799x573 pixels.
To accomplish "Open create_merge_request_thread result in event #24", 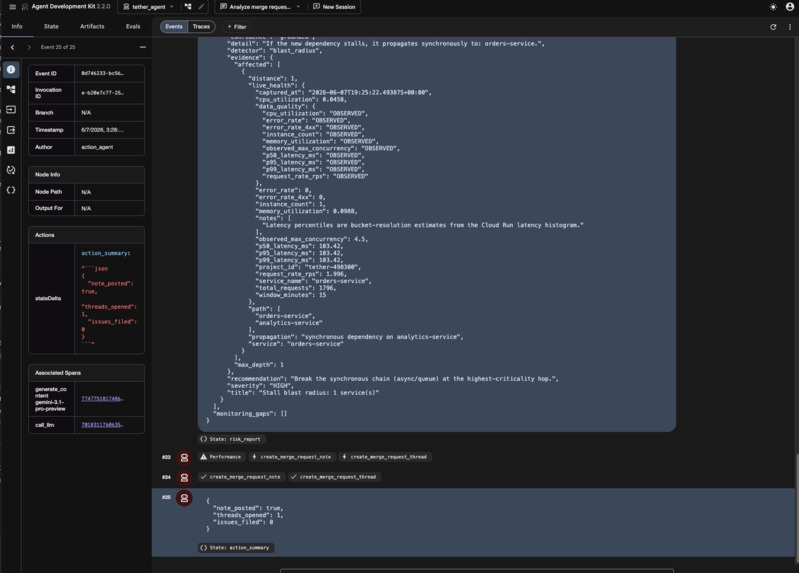I will point(334,477).
